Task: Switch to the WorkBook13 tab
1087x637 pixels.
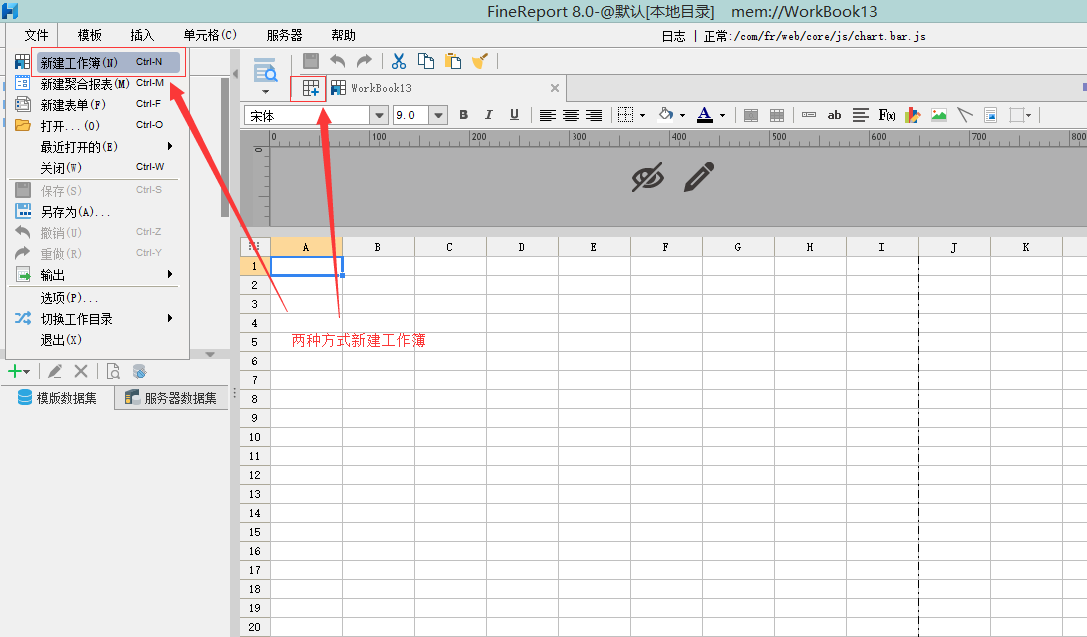Action: 381,88
